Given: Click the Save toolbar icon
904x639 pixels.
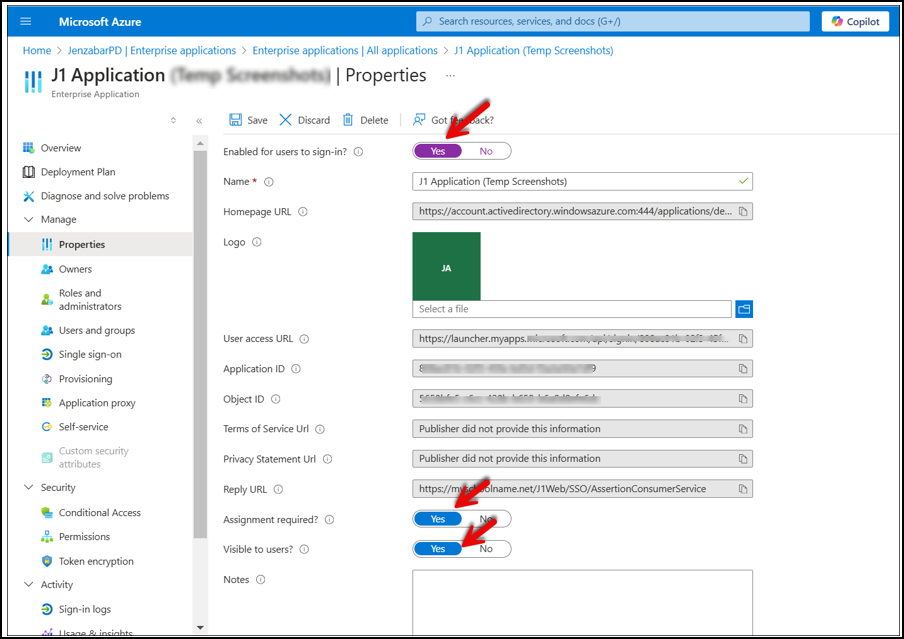Looking at the screenshot, I should point(235,119).
